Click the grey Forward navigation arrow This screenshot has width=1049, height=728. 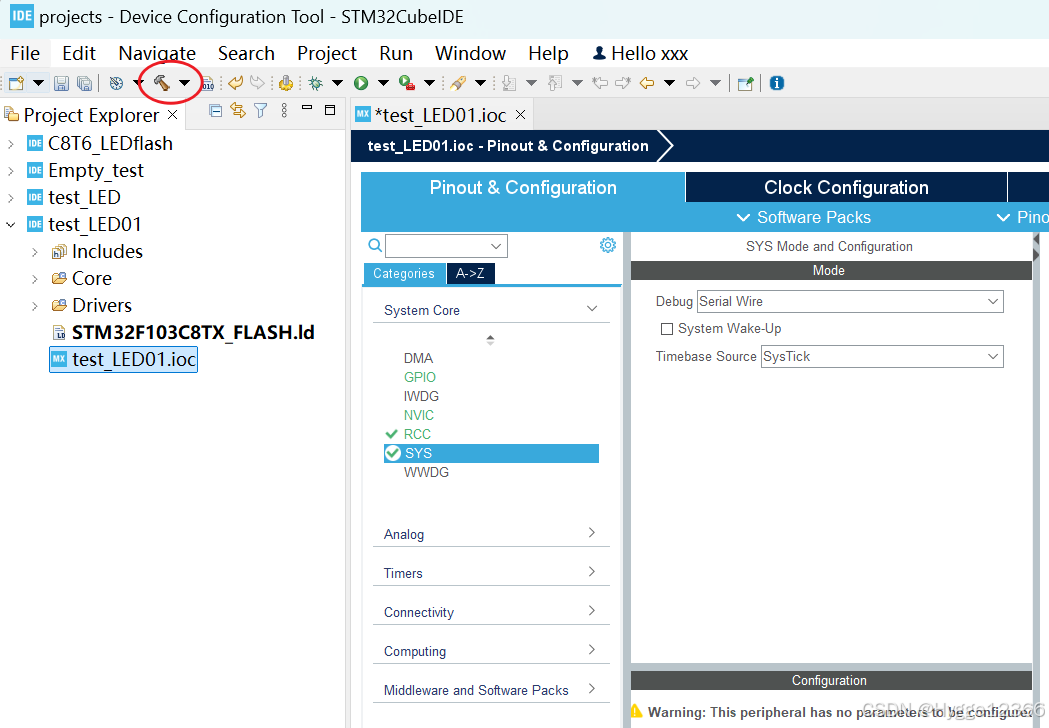click(693, 83)
